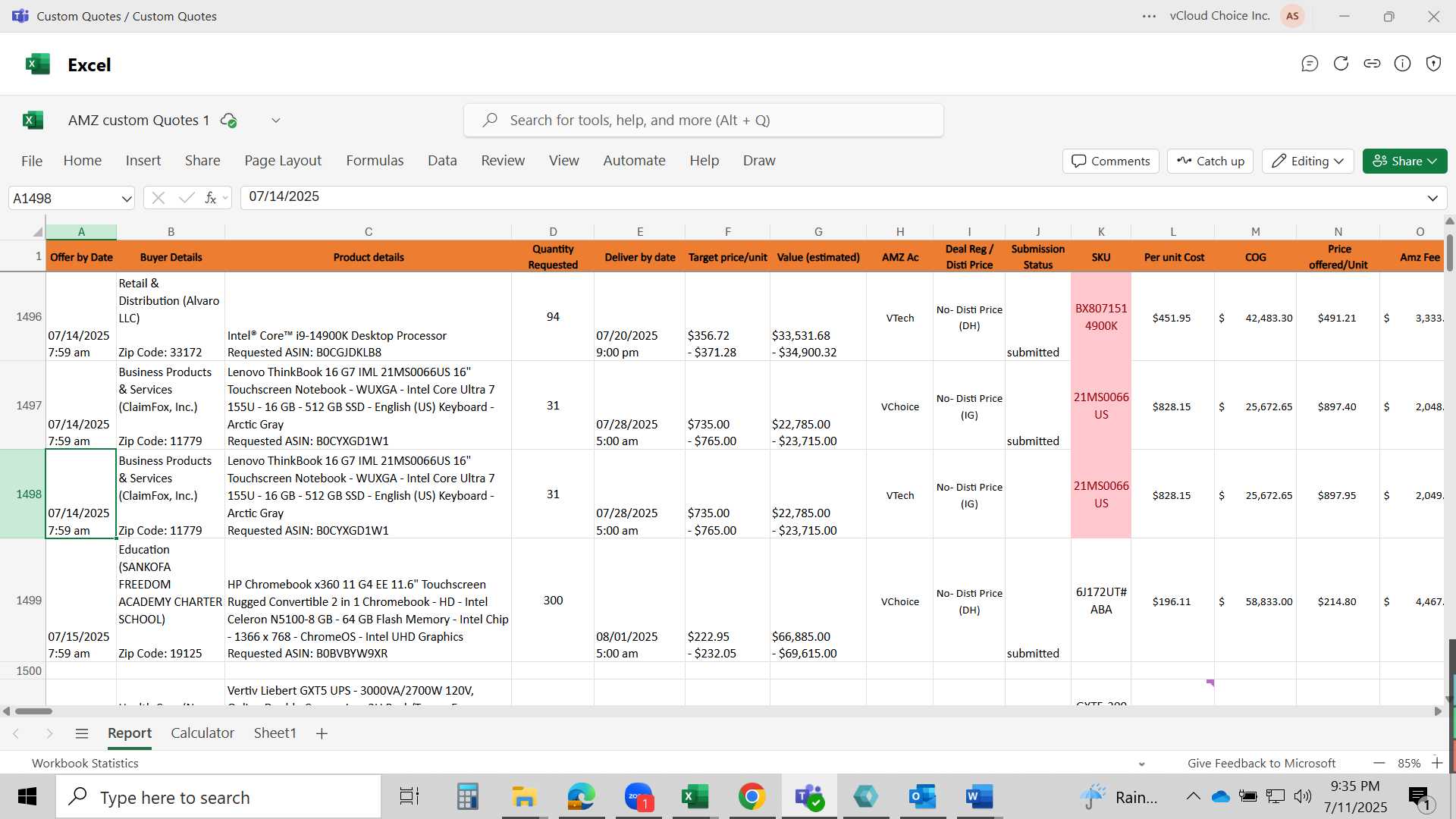Open the fx function dropdown arrow
Viewport: 1456px width, 819px height.
pyautogui.click(x=225, y=199)
